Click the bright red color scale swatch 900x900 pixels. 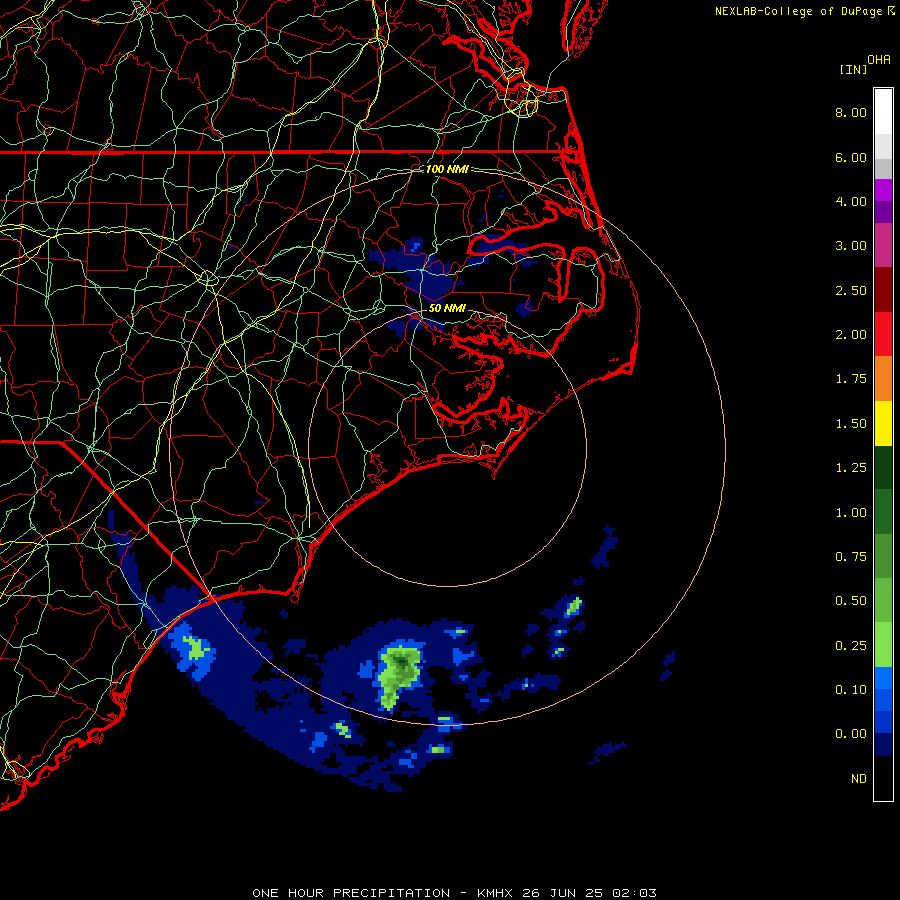(x=883, y=334)
